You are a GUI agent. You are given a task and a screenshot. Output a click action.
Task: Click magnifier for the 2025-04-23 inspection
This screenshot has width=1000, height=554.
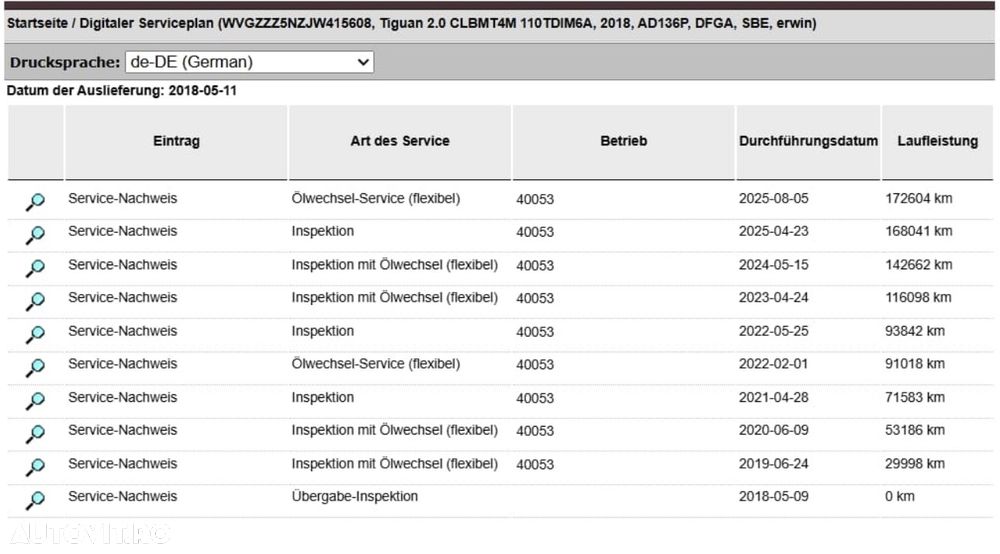pyautogui.click(x=35, y=235)
